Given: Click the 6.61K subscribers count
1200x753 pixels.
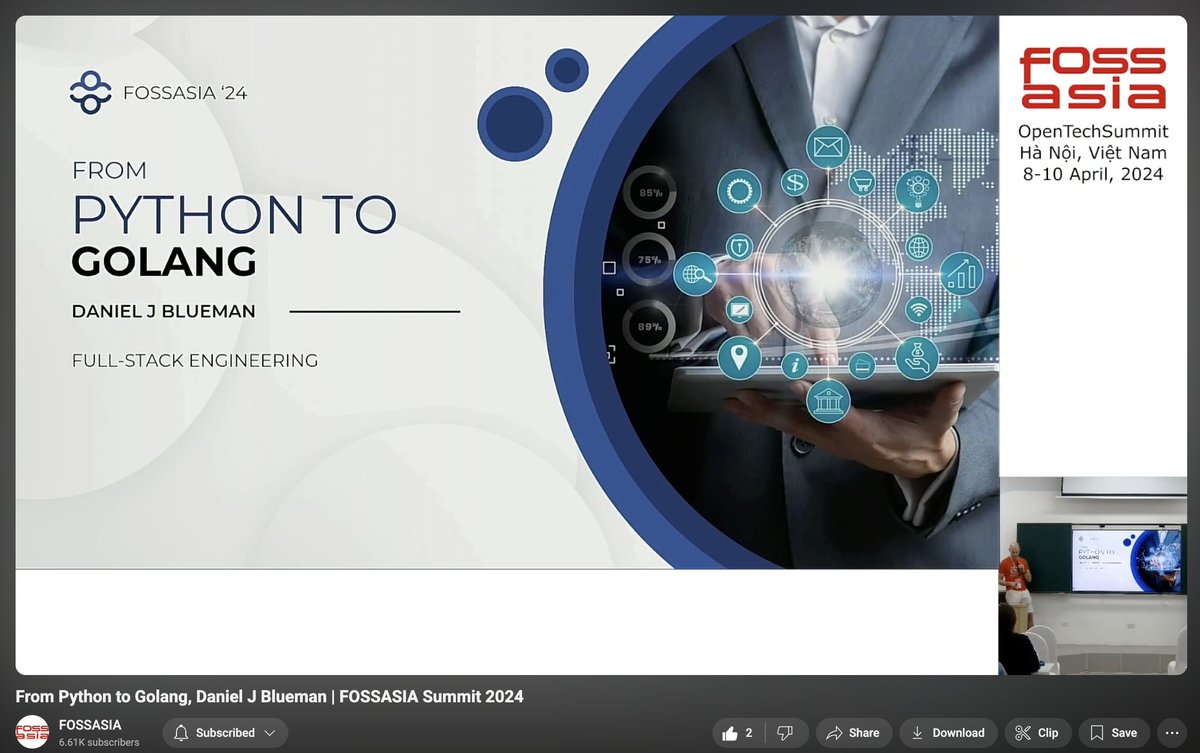Looking at the screenshot, I should coord(99,743).
